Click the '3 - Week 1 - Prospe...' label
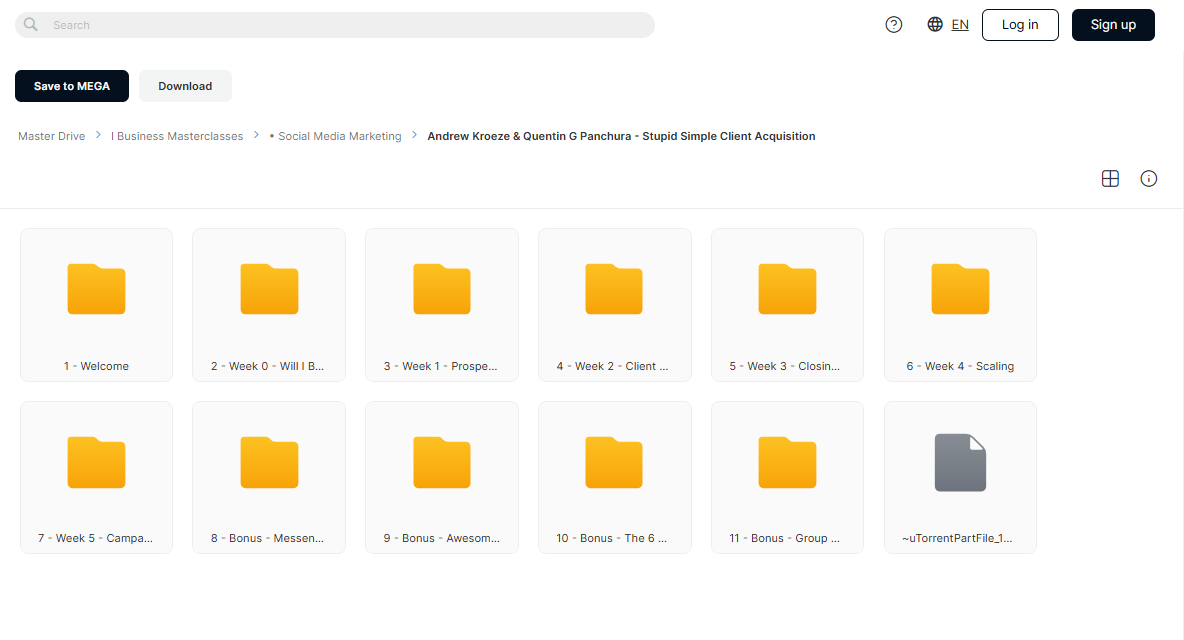This screenshot has height=640, width=1184. (x=440, y=366)
